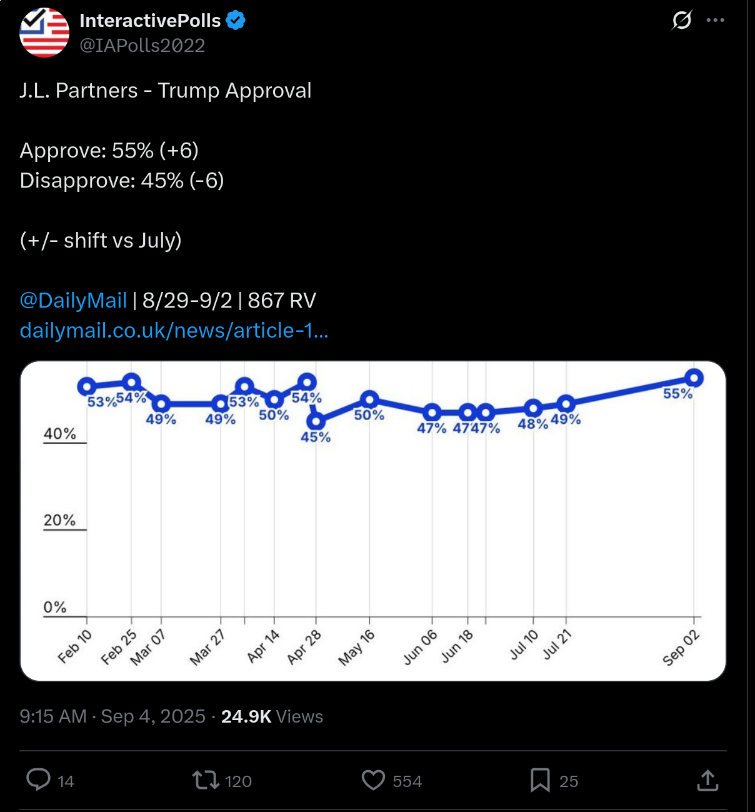Image resolution: width=755 pixels, height=812 pixels.
Task: Share the post via upload icon
Action: [x=707, y=780]
